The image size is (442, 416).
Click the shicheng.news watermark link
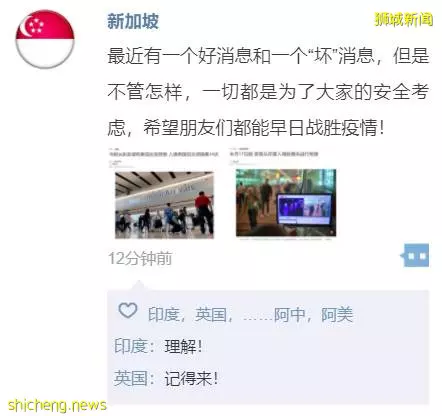[x=57, y=405]
